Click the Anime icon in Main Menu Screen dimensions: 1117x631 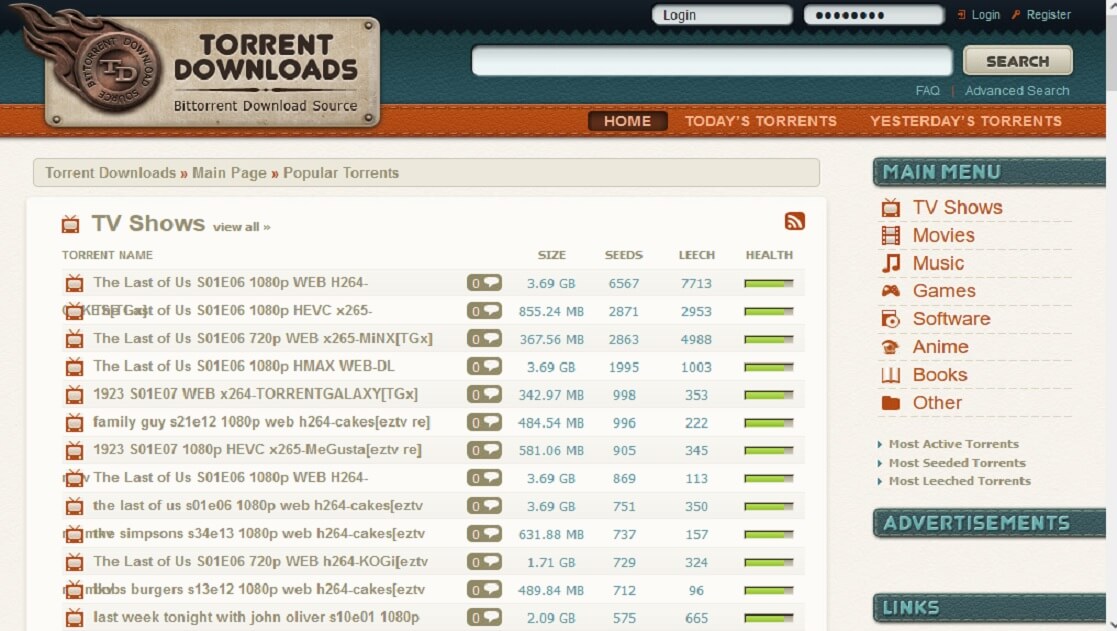pyautogui.click(x=890, y=347)
